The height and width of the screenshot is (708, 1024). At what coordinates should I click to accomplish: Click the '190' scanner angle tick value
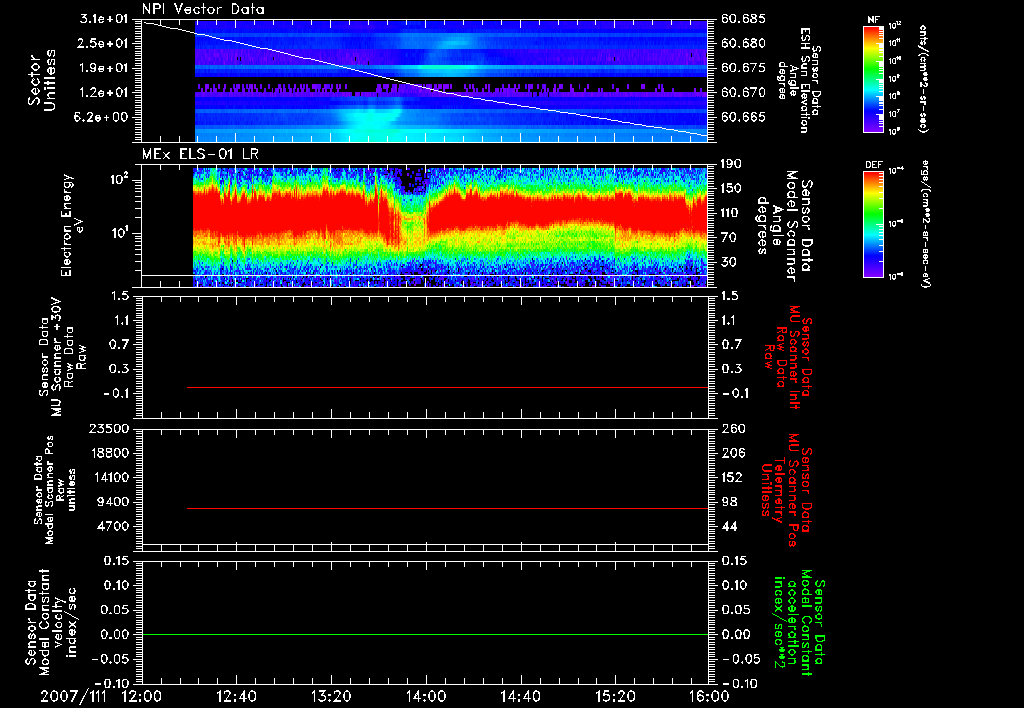pos(732,164)
